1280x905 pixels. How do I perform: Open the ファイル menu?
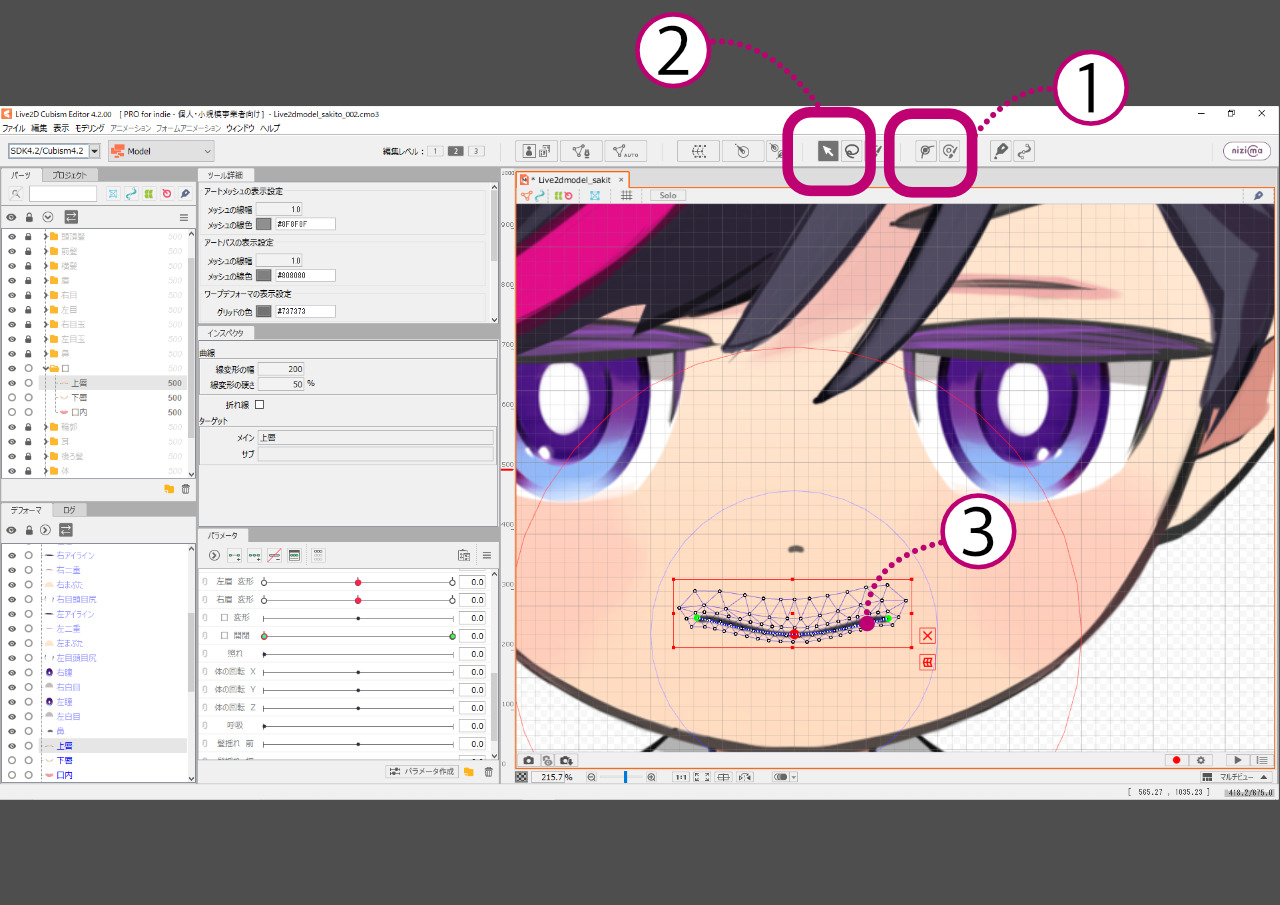(14, 129)
